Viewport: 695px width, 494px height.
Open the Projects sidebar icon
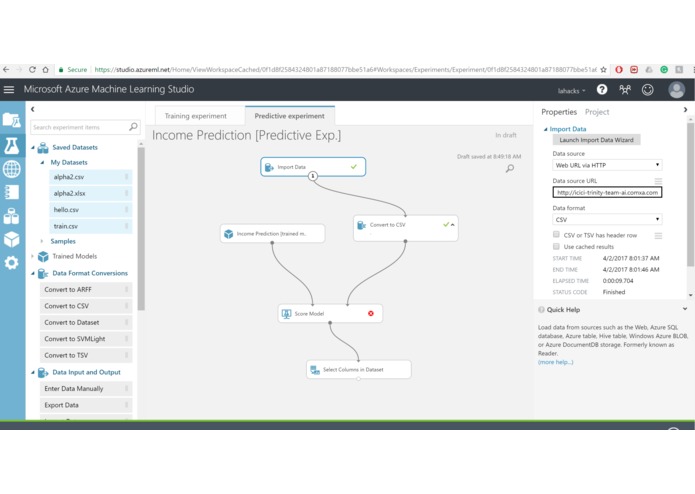pos(12,120)
